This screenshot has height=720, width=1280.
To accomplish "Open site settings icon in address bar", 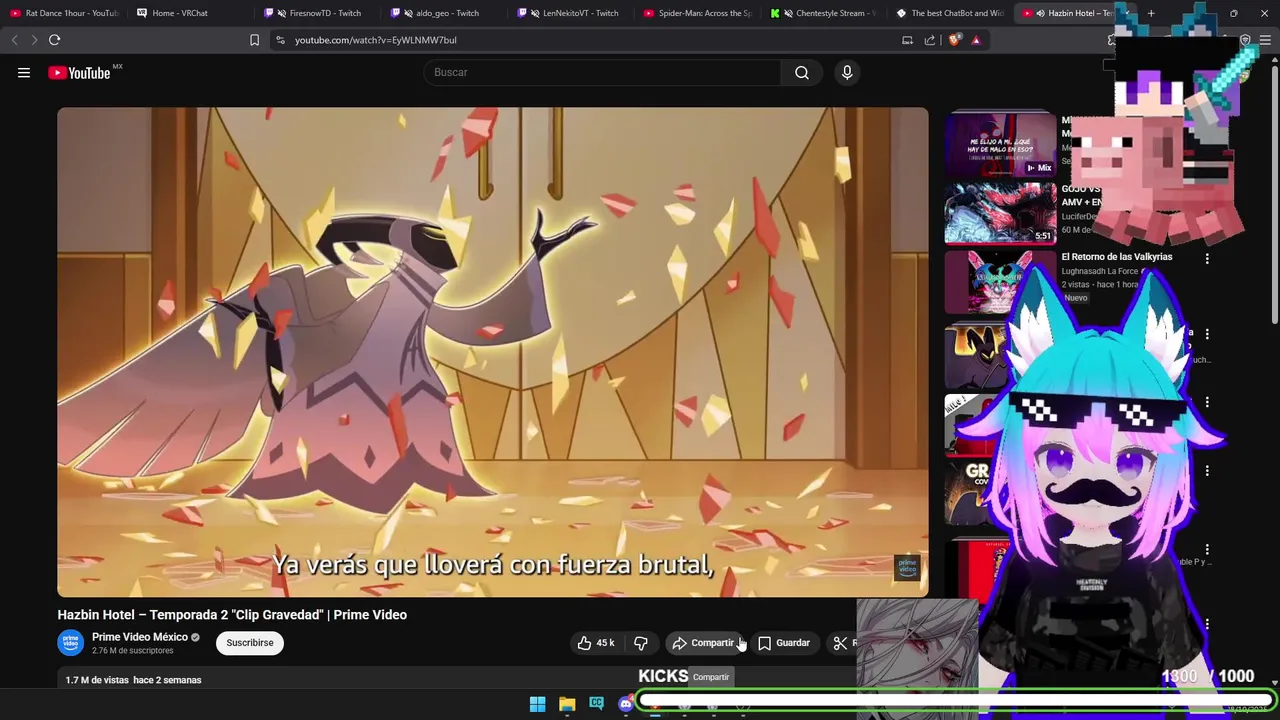I will (280, 40).
